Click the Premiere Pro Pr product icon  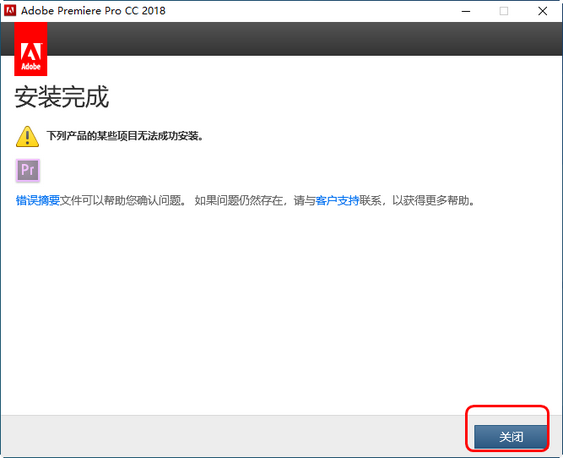(x=28, y=170)
